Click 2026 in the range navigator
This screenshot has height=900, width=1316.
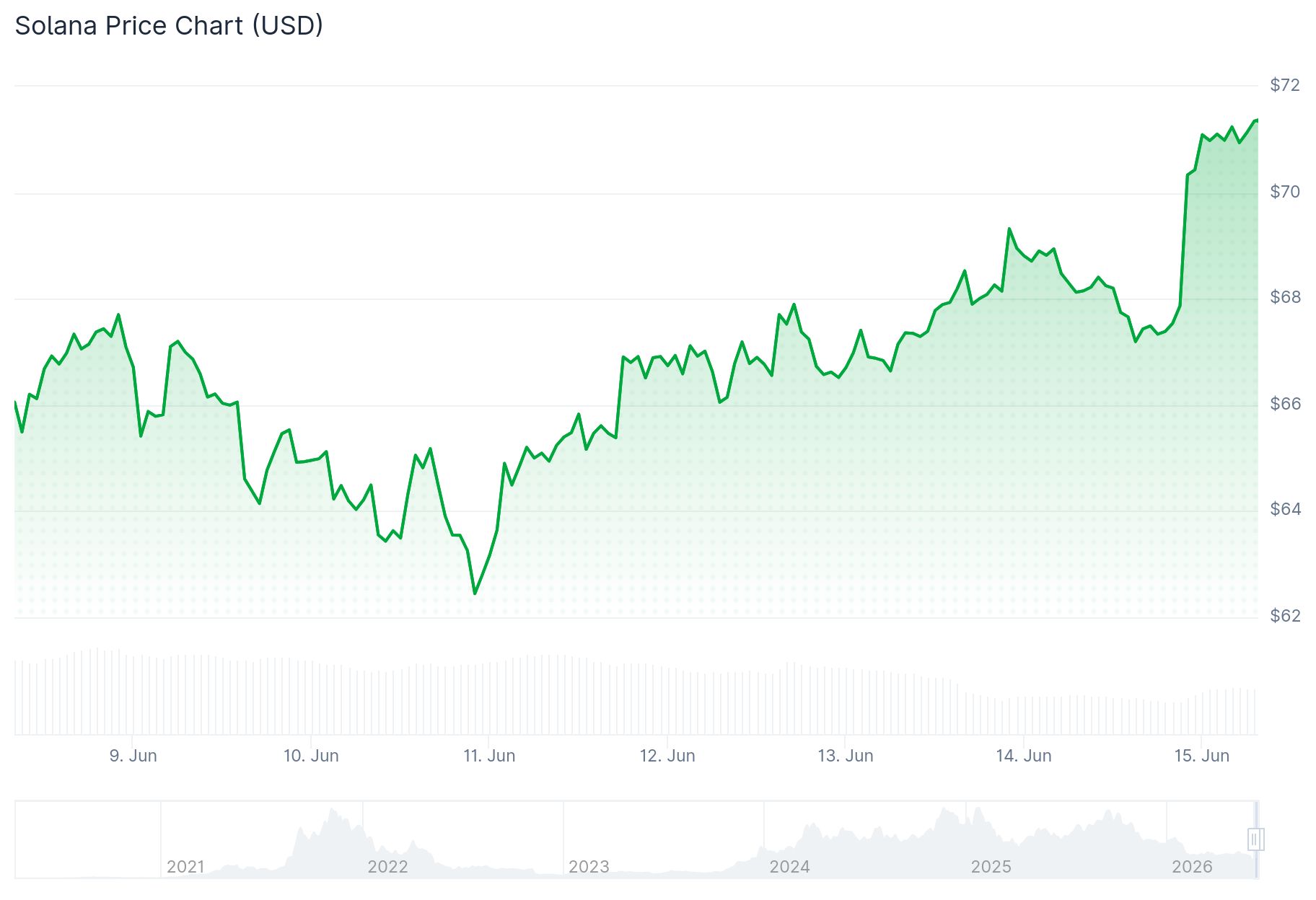pos(1192,867)
